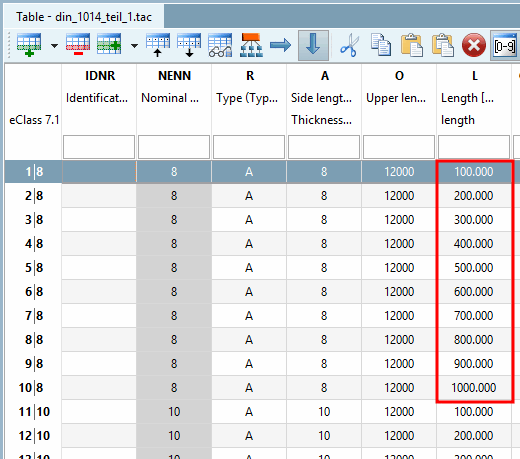Expand the add column dropdown arrow
Viewport: 520px width, 459px height.
(134, 46)
